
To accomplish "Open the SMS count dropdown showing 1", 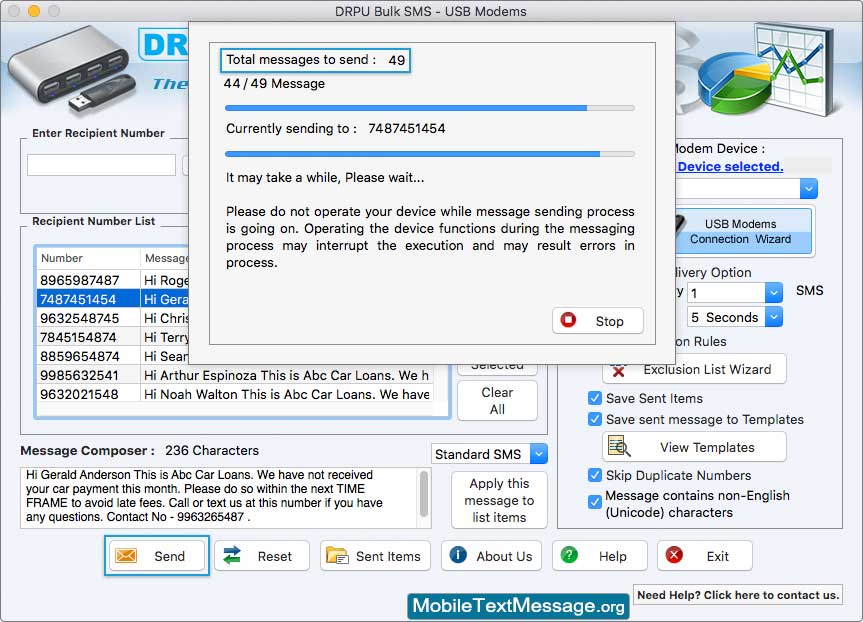I will pyautogui.click(x=773, y=292).
